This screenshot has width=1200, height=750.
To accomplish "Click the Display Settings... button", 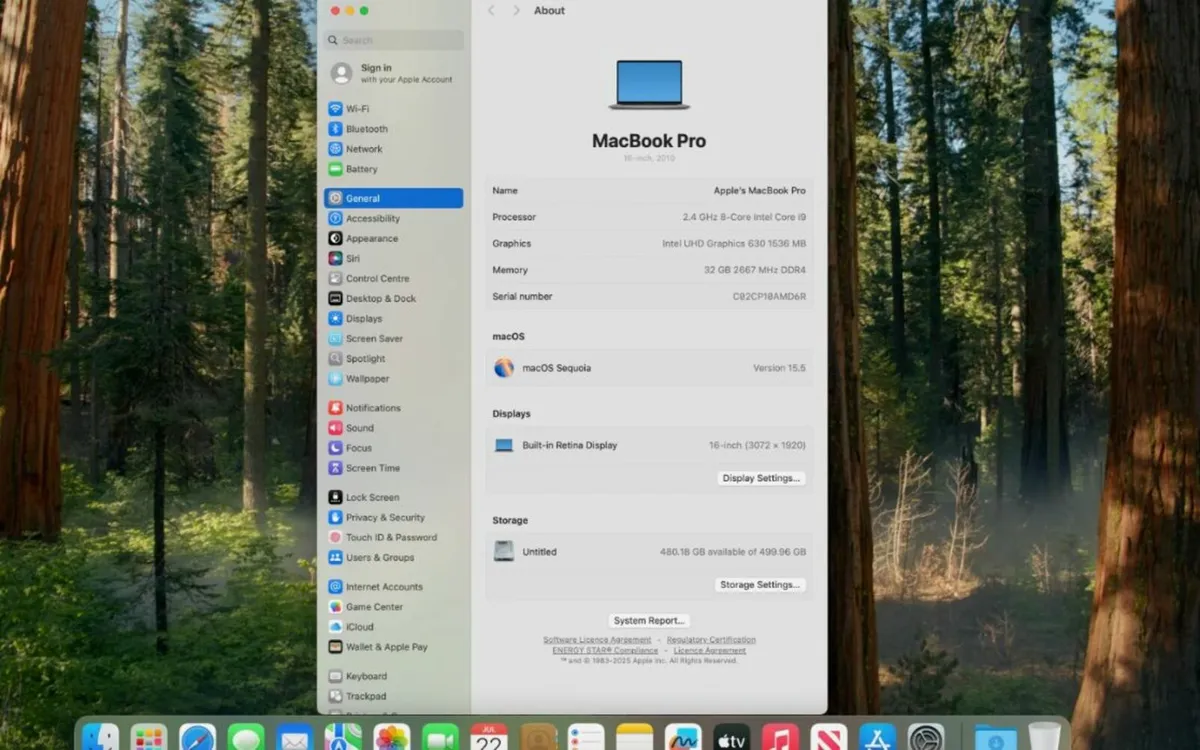I will [761, 478].
